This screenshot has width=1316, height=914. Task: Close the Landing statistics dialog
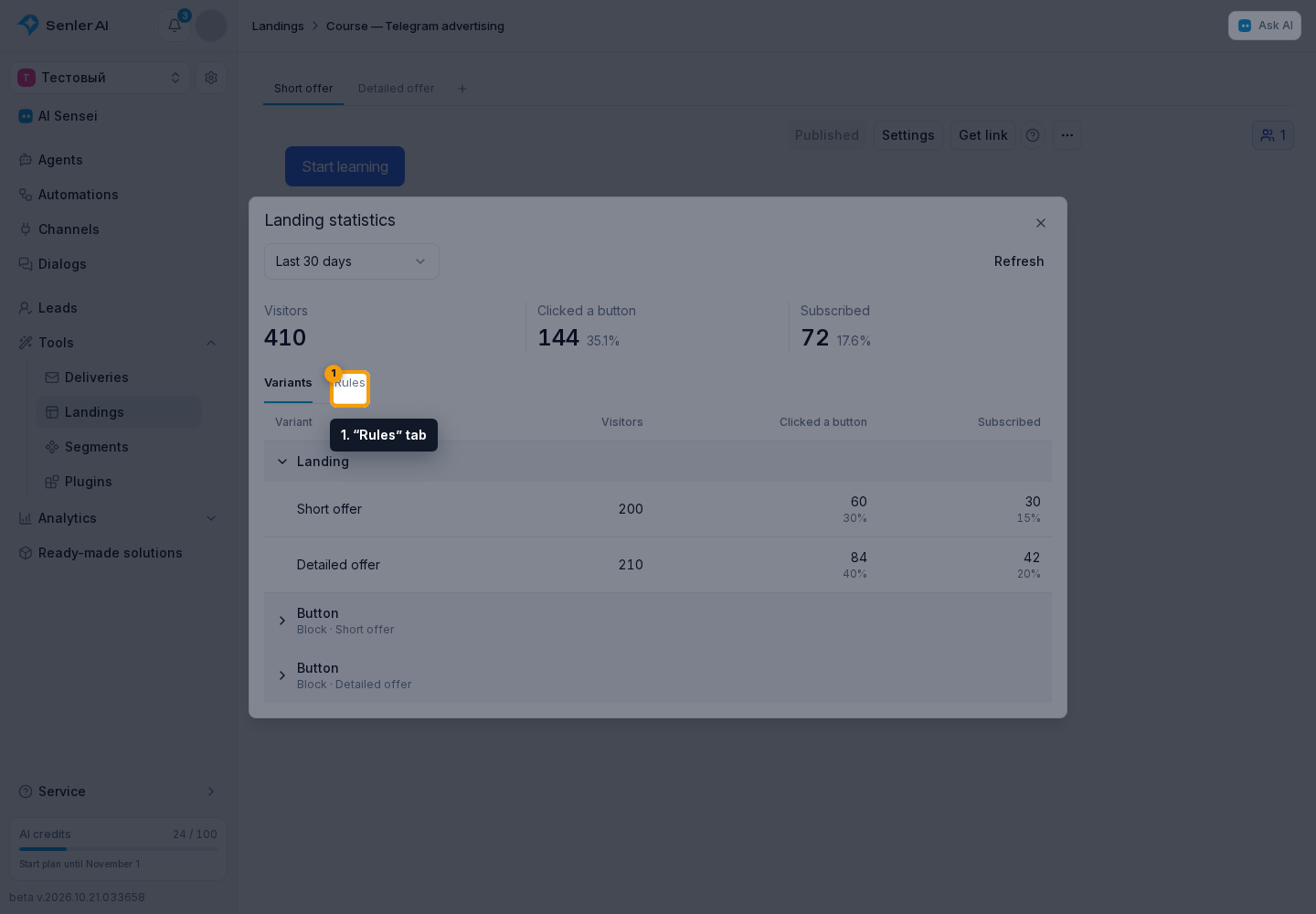pyautogui.click(x=1041, y=223)
